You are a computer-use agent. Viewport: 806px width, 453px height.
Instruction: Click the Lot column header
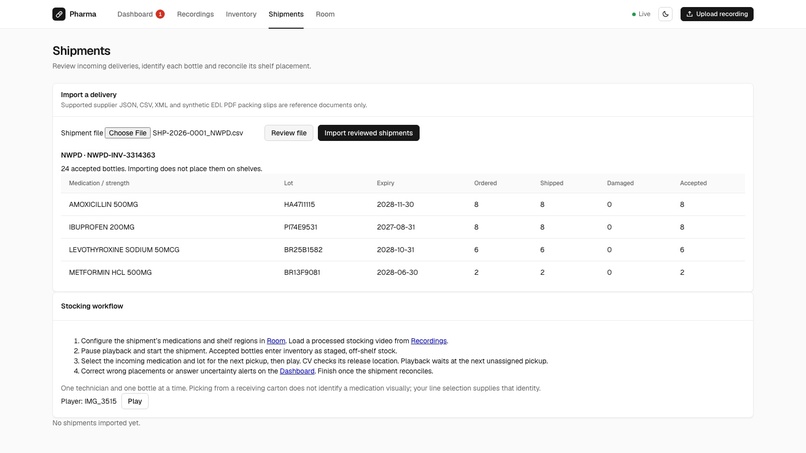click(x=288, y=183)
